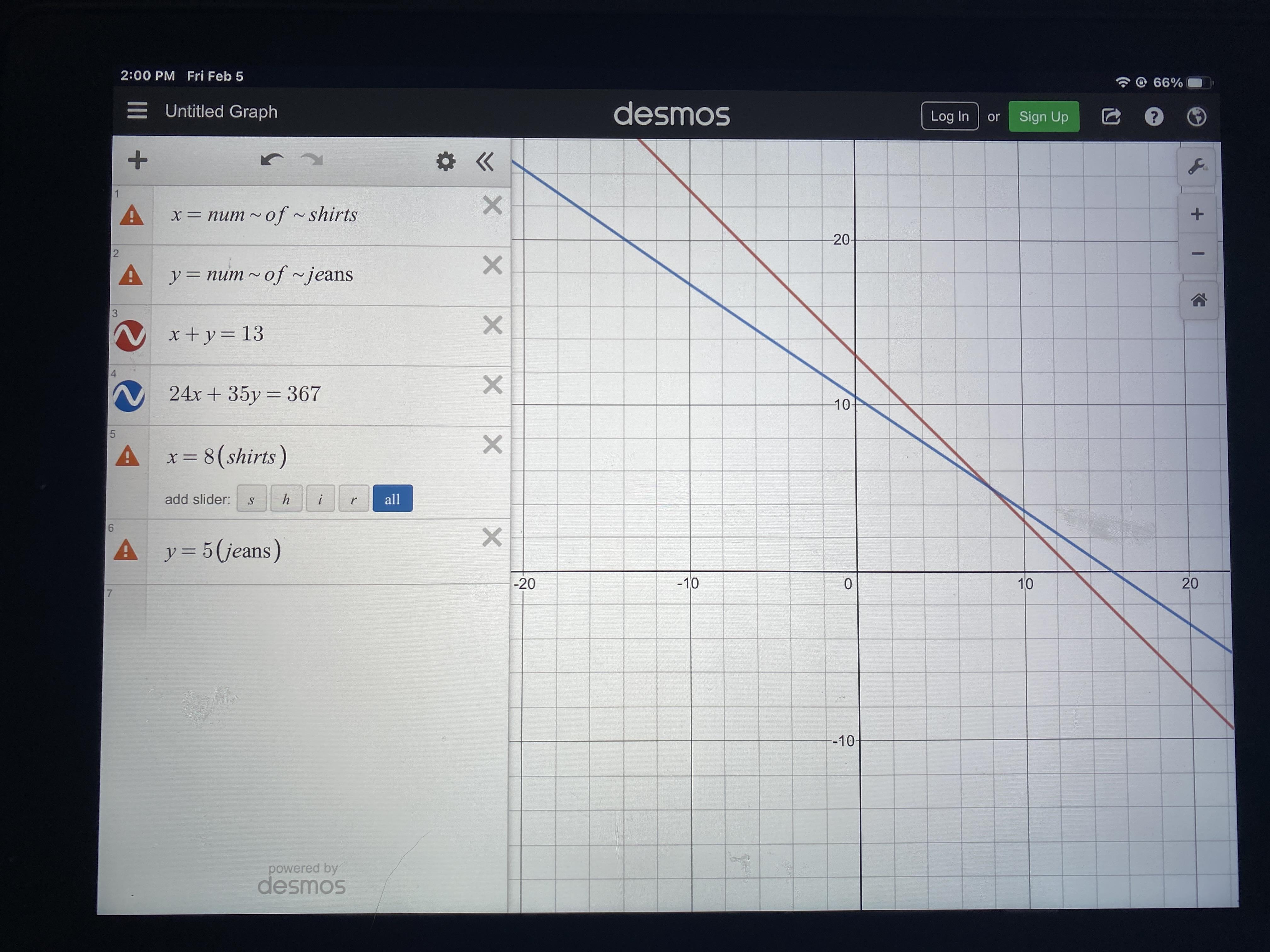
Task: Click the add expression plus button
Action: pos(137,160)
